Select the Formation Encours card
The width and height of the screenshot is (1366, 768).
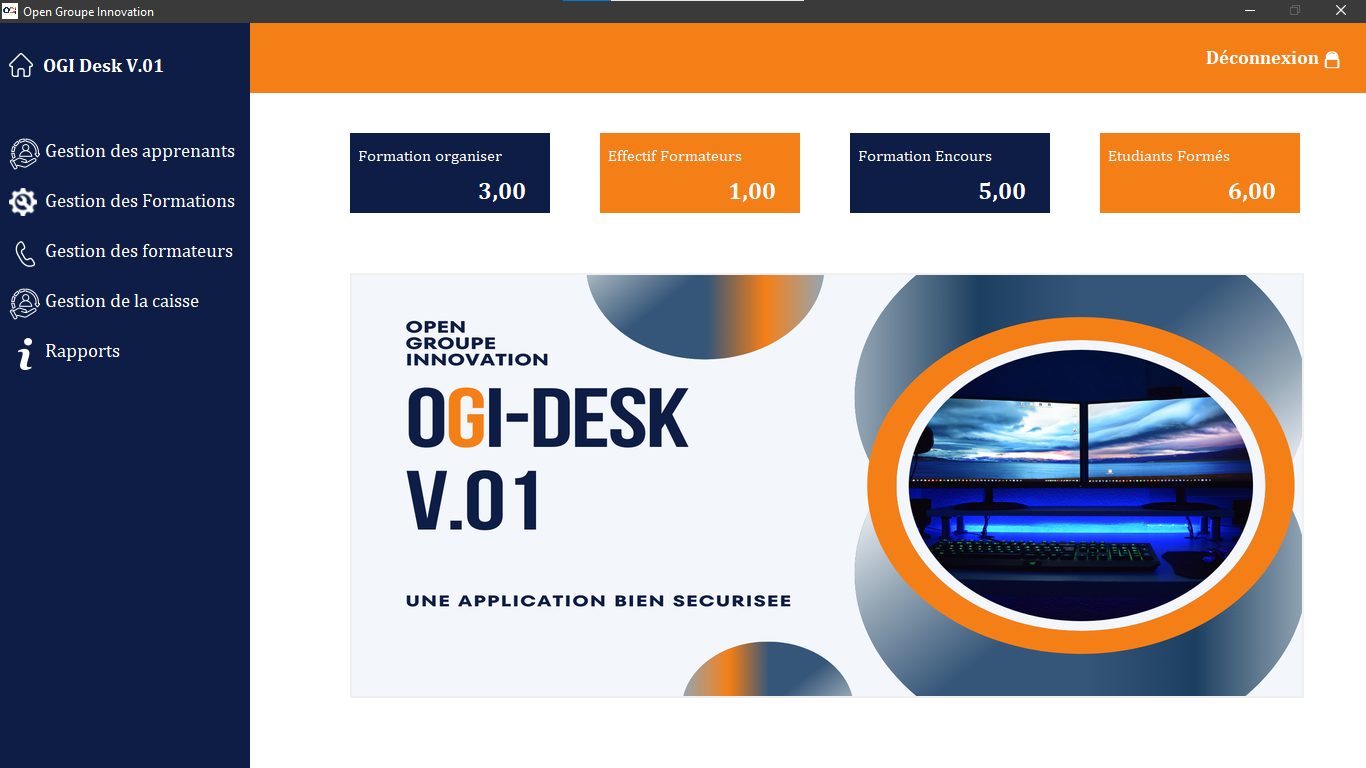pos(950,173)
